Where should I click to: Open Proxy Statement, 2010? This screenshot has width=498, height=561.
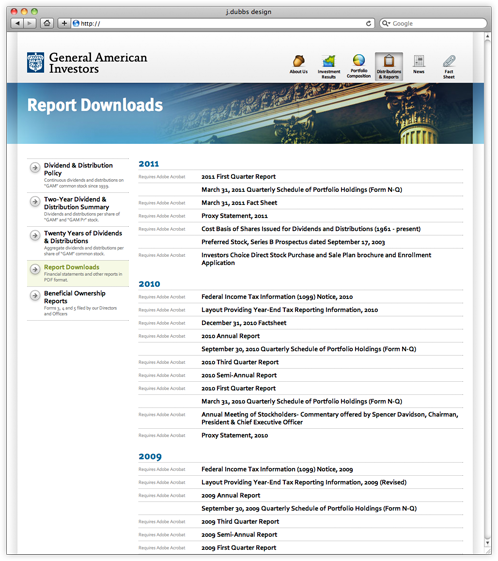pyautogui.click(x=235, y=435)
